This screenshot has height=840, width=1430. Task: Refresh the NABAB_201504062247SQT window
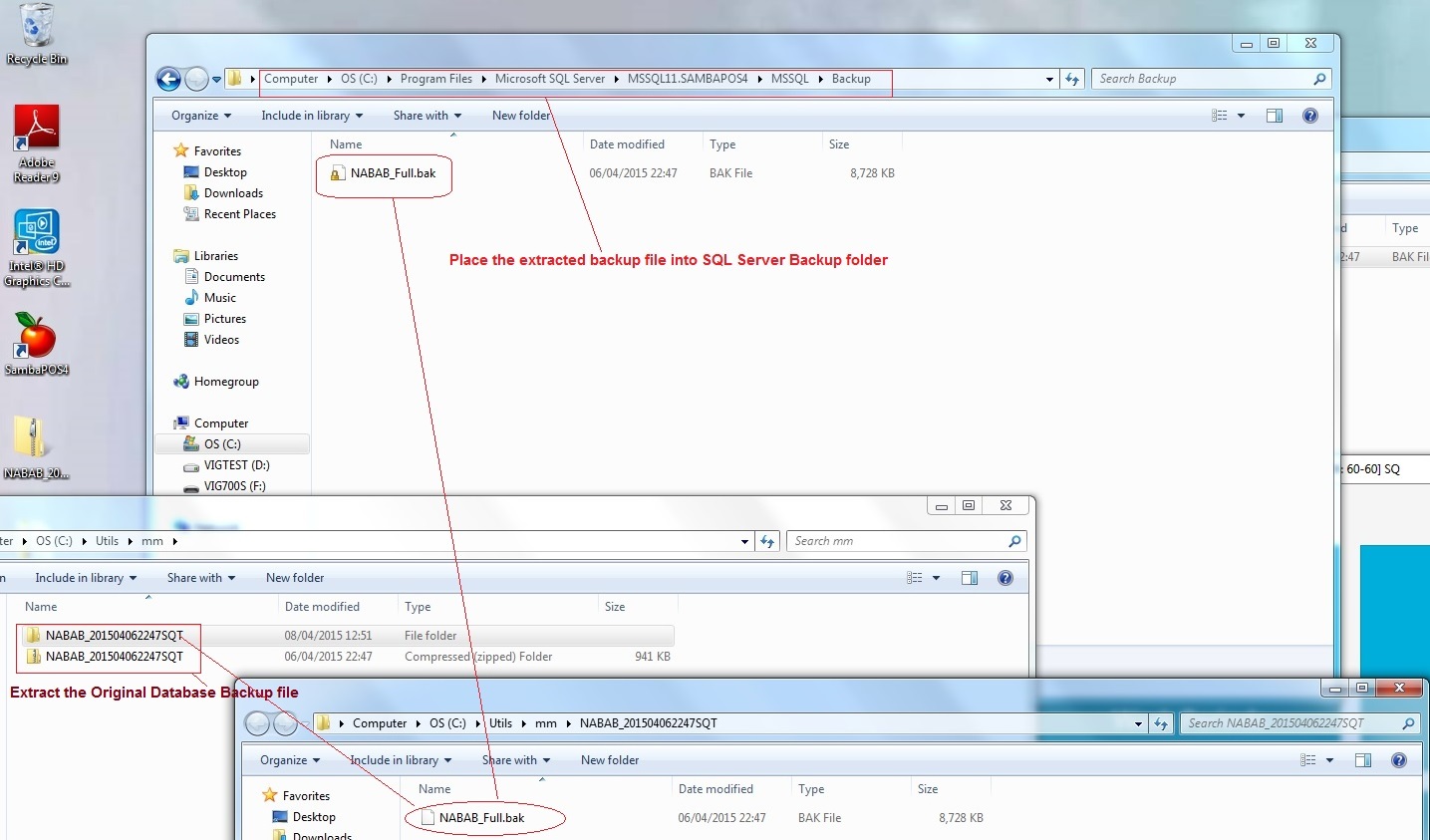[1161, 723]
